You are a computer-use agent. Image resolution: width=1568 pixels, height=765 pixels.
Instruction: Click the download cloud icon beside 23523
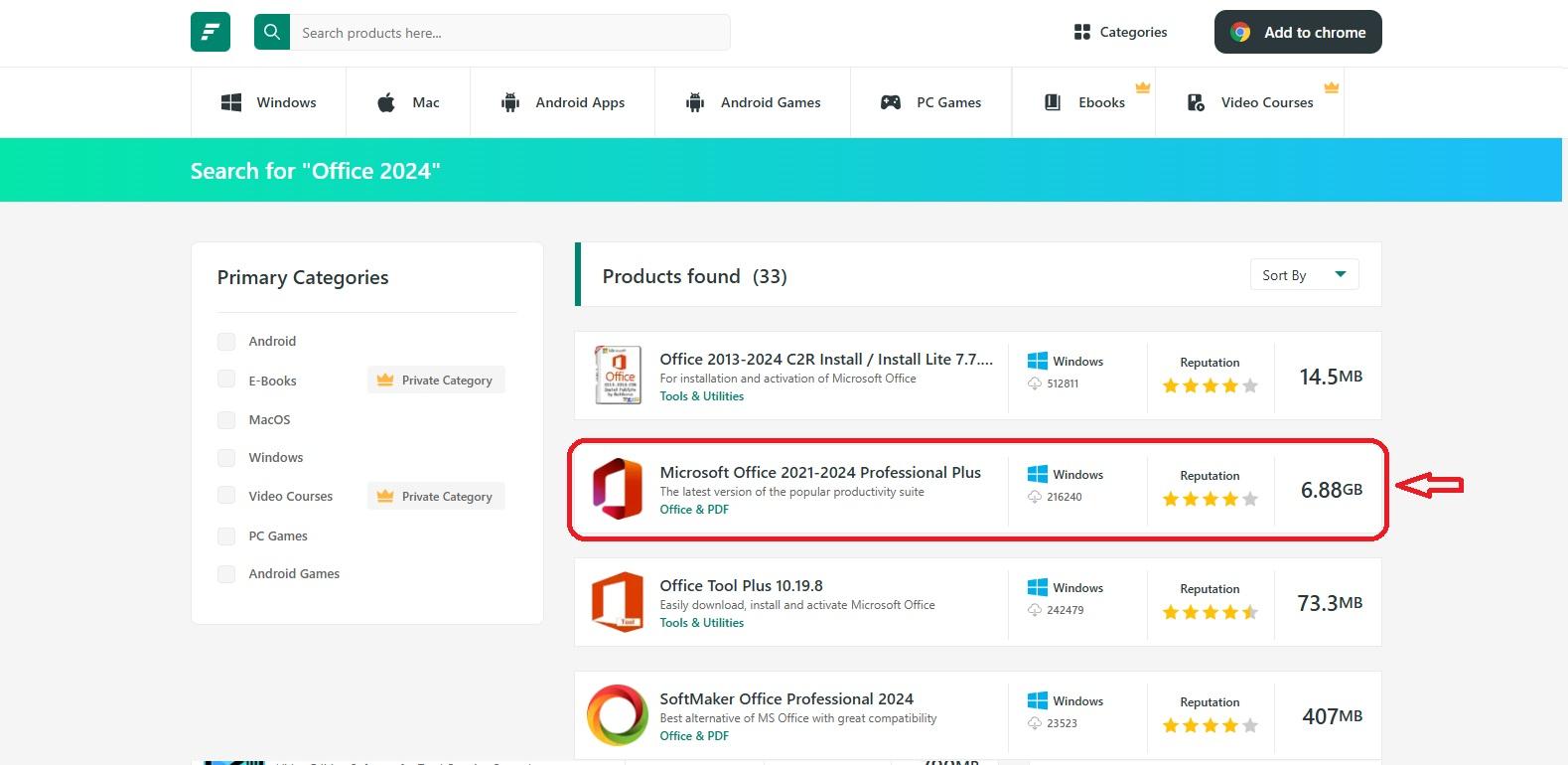pyautogui.click(x=1035, y=723)
